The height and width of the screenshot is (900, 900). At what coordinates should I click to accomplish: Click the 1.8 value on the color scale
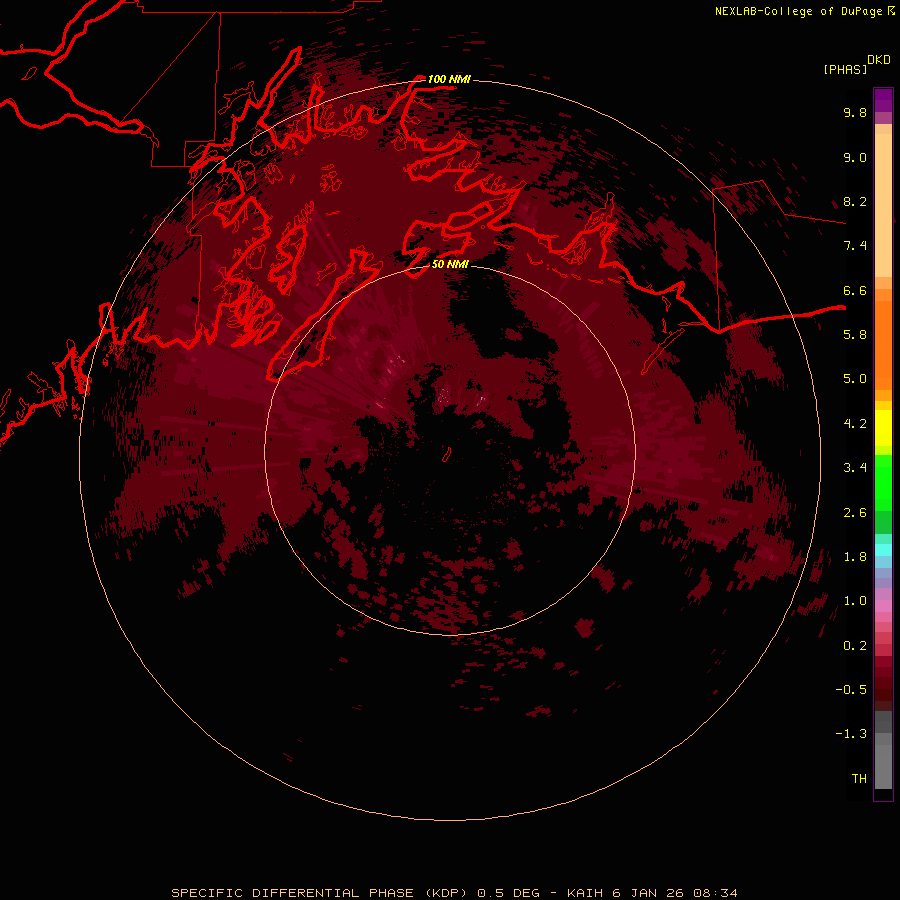pos(855,557)
